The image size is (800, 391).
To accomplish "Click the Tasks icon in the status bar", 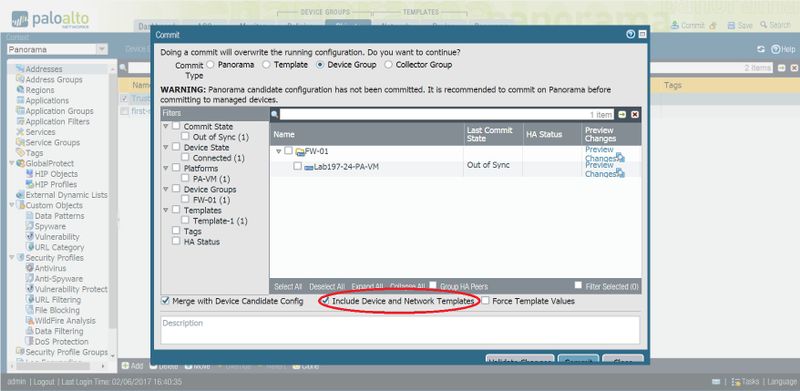I will 736,382.
